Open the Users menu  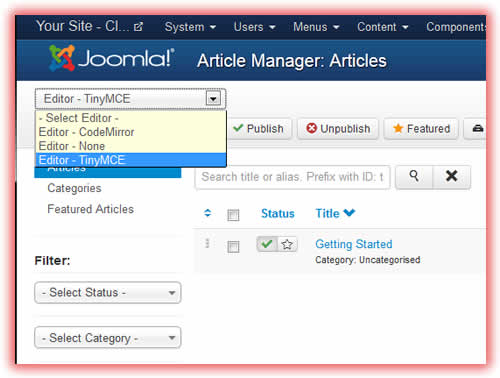(x=254, y=27)
